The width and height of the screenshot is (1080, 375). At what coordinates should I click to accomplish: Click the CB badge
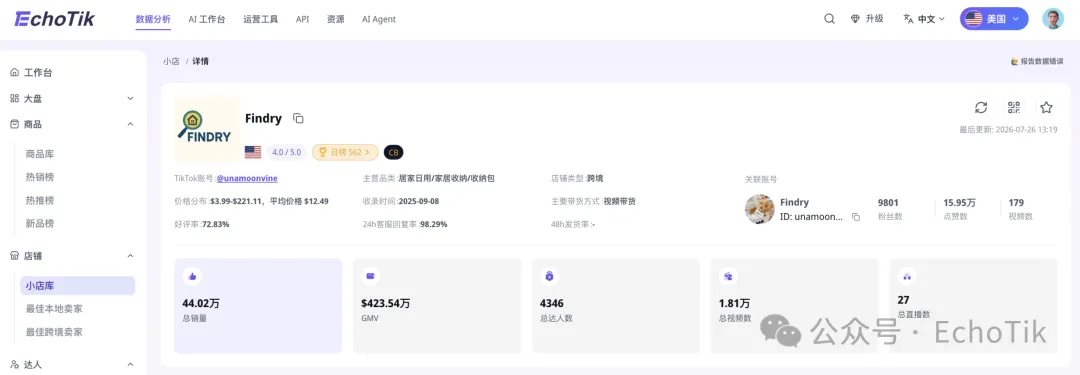pos(393,152)
